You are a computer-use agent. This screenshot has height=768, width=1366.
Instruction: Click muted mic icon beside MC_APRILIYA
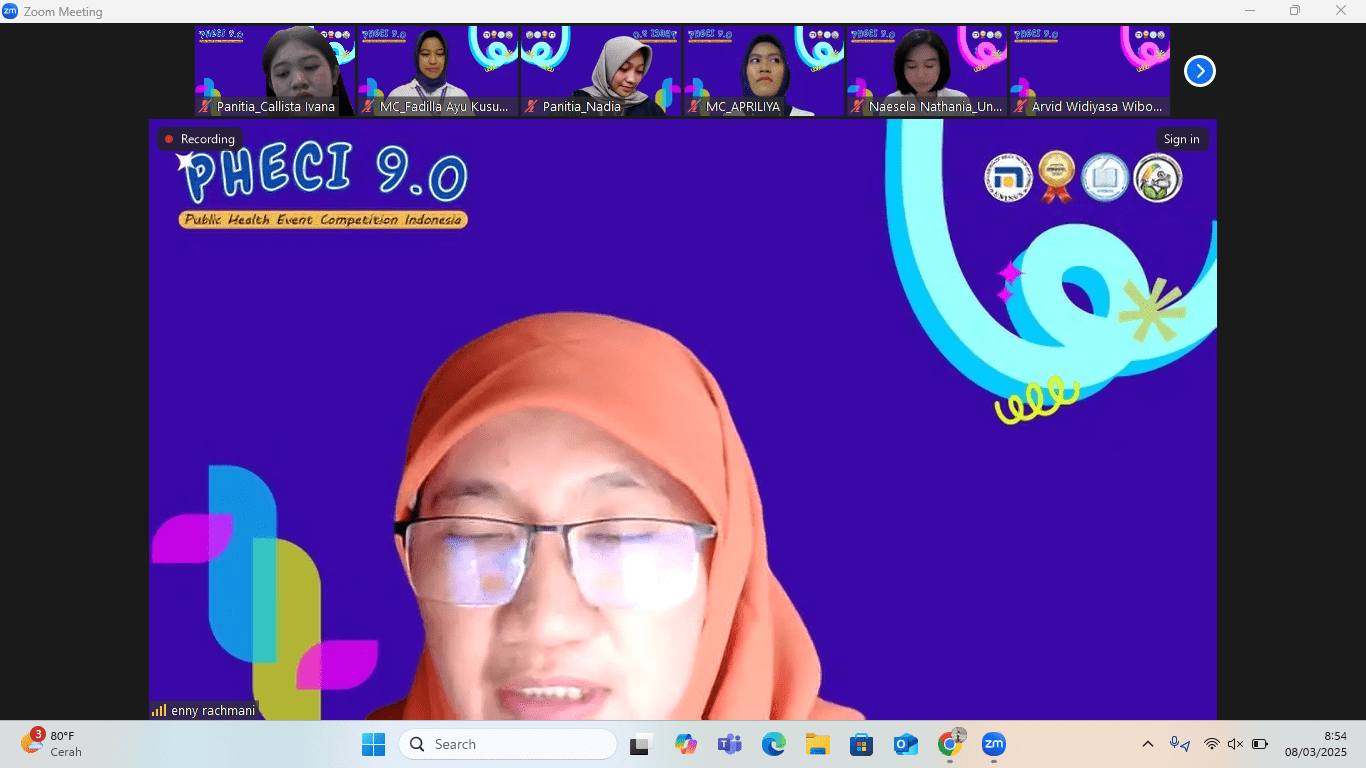click(694, 106)
